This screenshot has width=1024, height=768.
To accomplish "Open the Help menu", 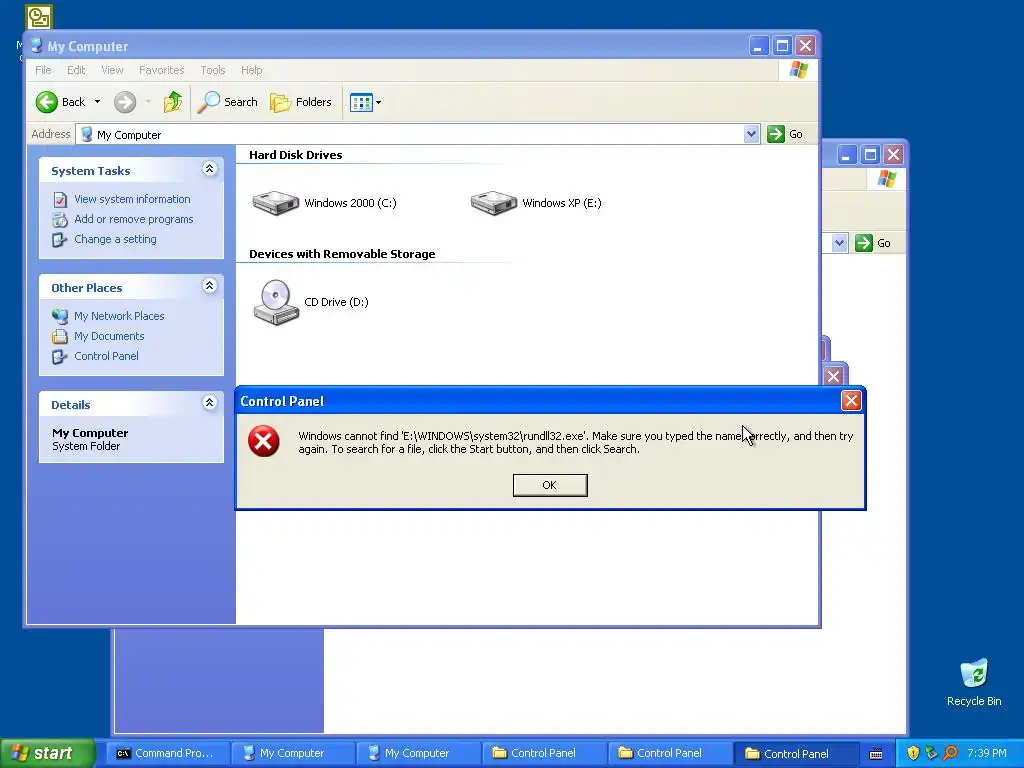I will point(251,70).
